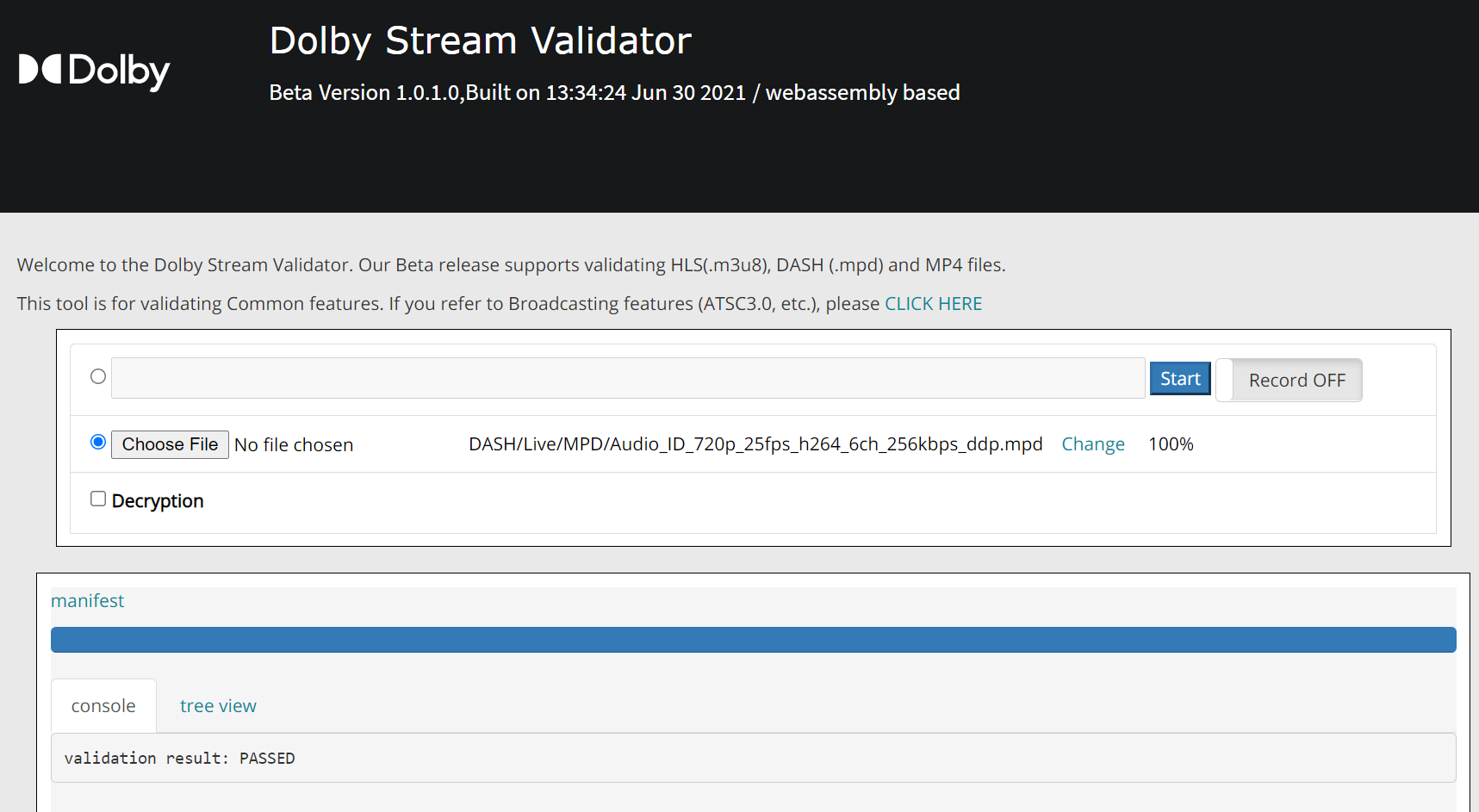
Task: Click the Audio_ID_720p mpd filename text
Action: [x=754, y=444]
